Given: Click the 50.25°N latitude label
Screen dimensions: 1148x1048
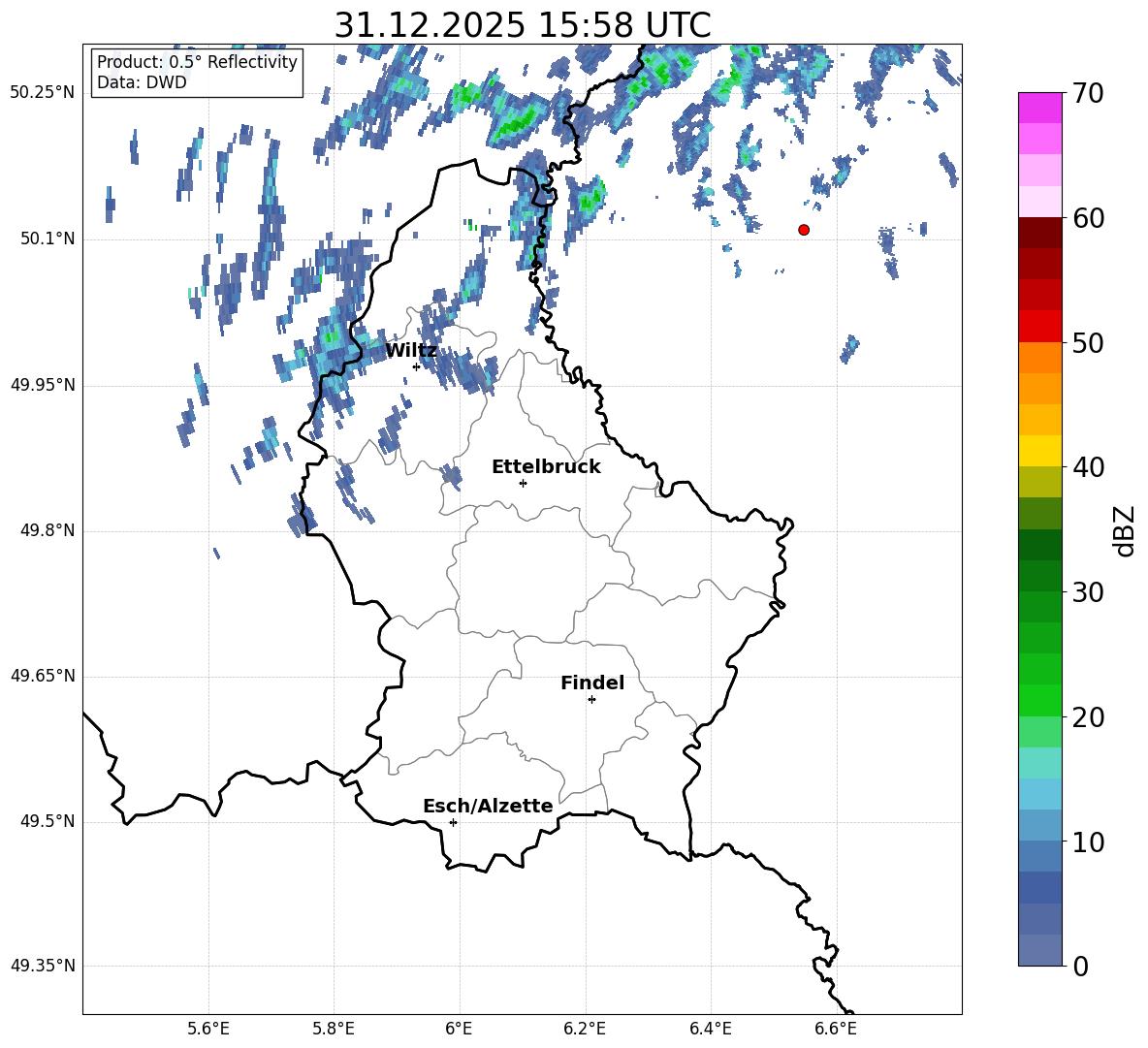Looking at the screenshot, I should point(43,94).
